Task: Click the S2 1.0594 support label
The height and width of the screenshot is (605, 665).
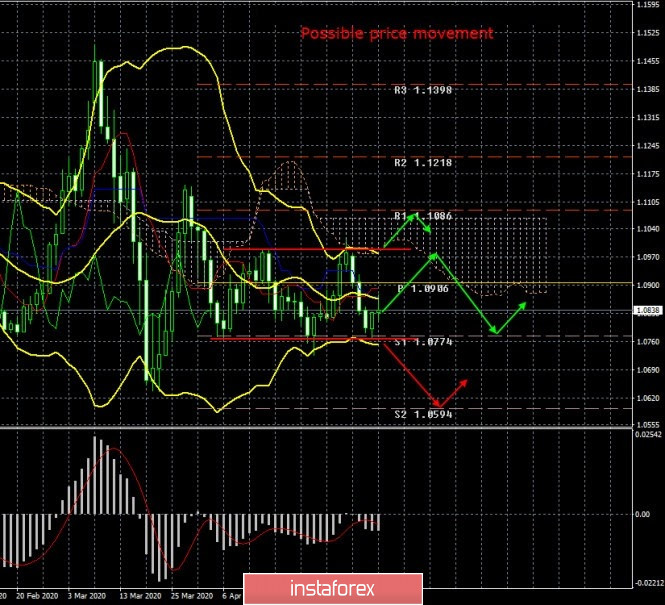Action: click(x=423, y=414)
